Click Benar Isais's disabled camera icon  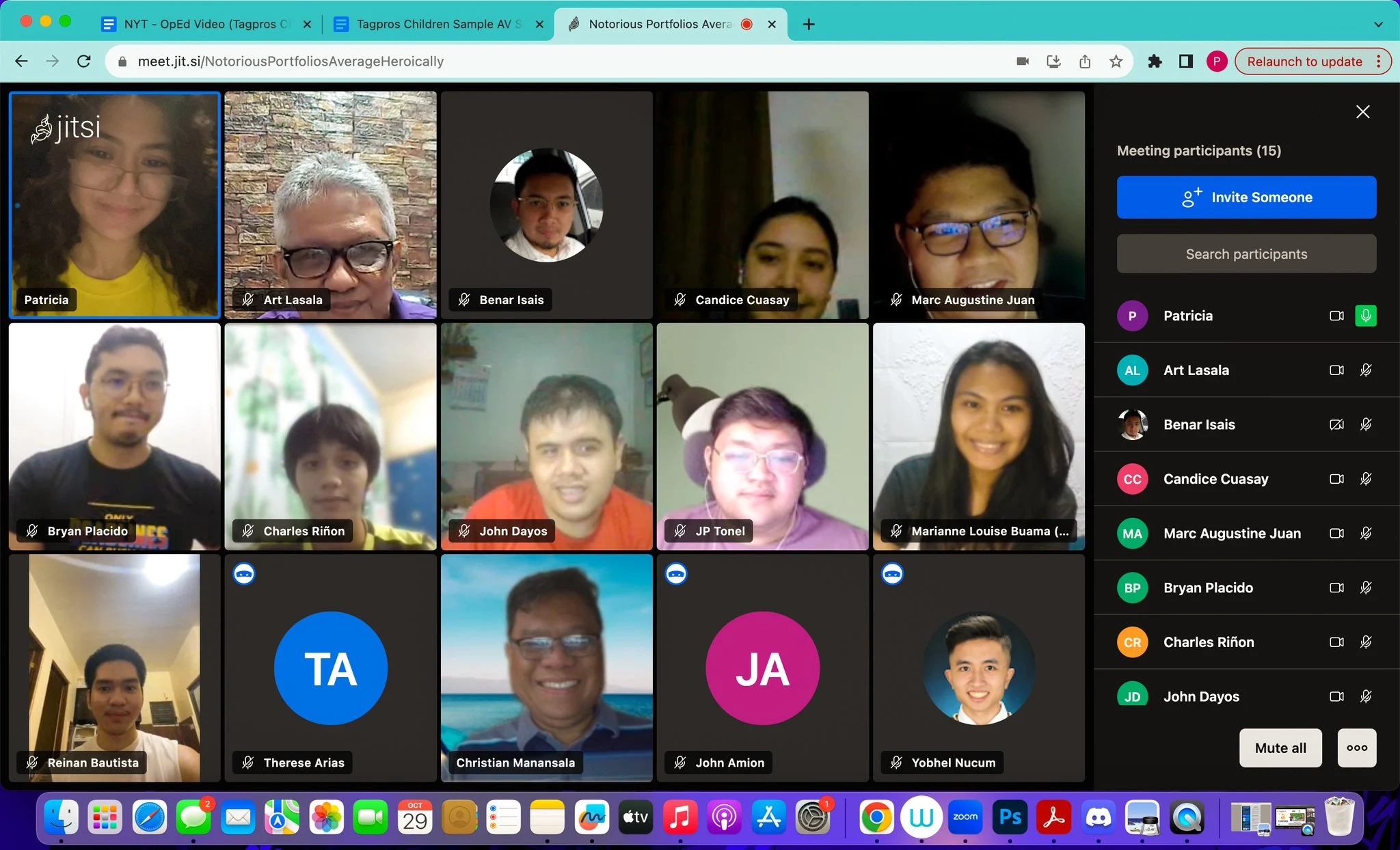click(x=1336, y=425)
